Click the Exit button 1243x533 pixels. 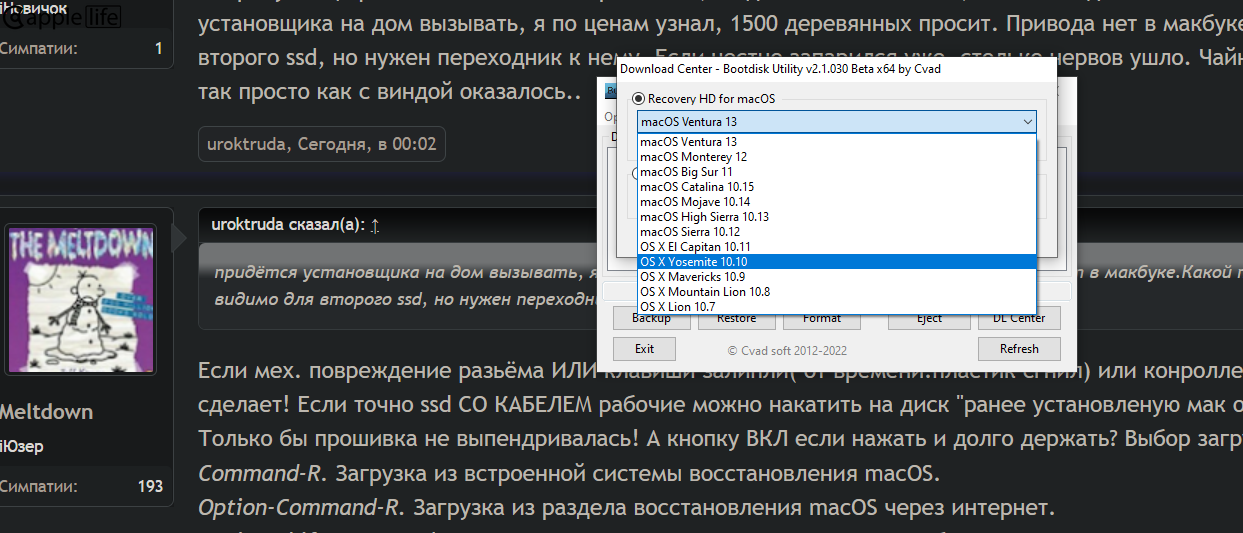pos(644,349)
